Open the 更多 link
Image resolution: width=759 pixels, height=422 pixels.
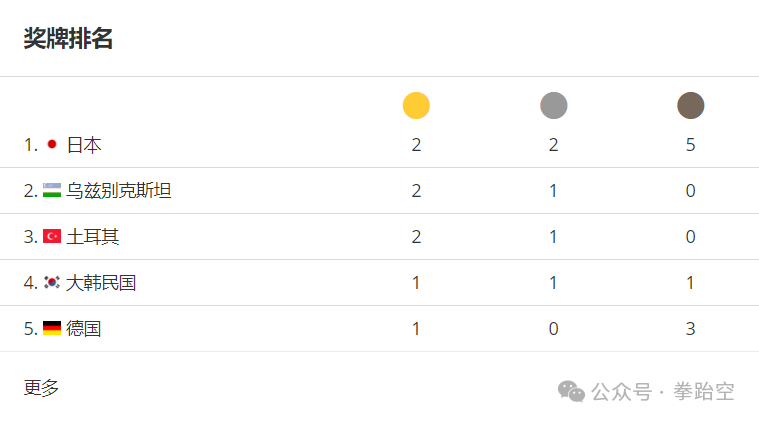pos(41,388)
